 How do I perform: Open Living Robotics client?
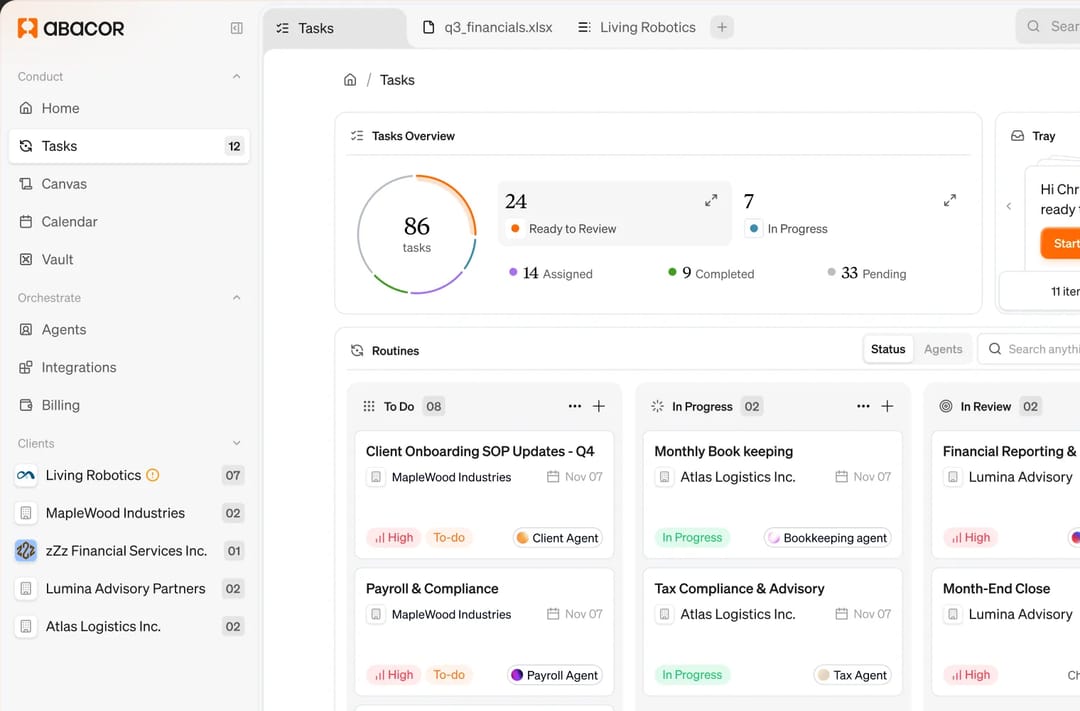[x=129, y=475]
